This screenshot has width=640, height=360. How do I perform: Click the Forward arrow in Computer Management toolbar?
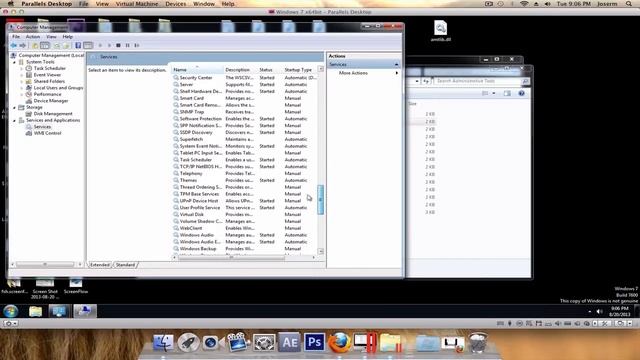pos(23,45)
